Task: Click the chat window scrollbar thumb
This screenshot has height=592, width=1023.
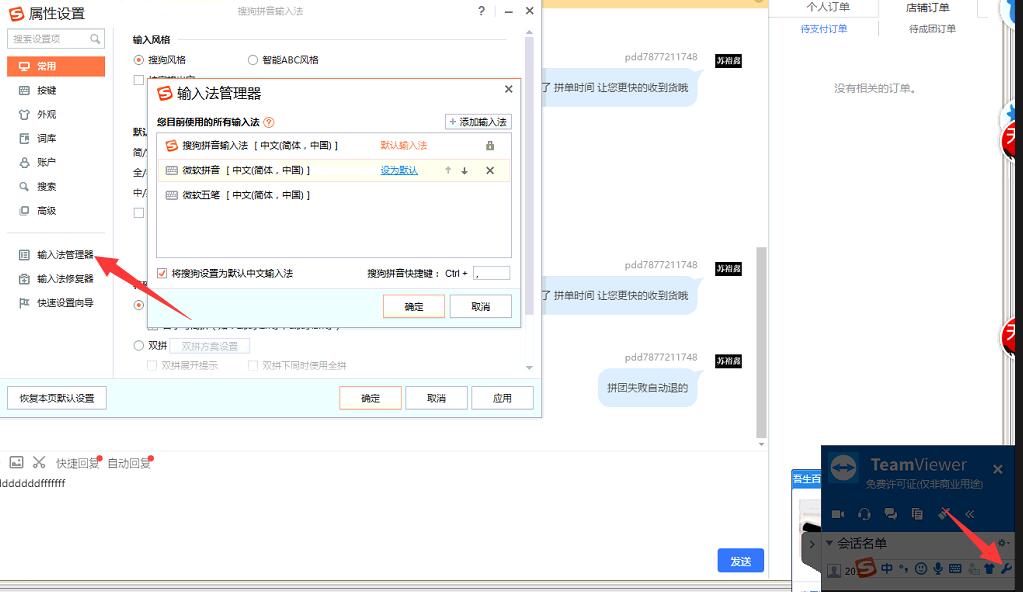Action: 761,343
